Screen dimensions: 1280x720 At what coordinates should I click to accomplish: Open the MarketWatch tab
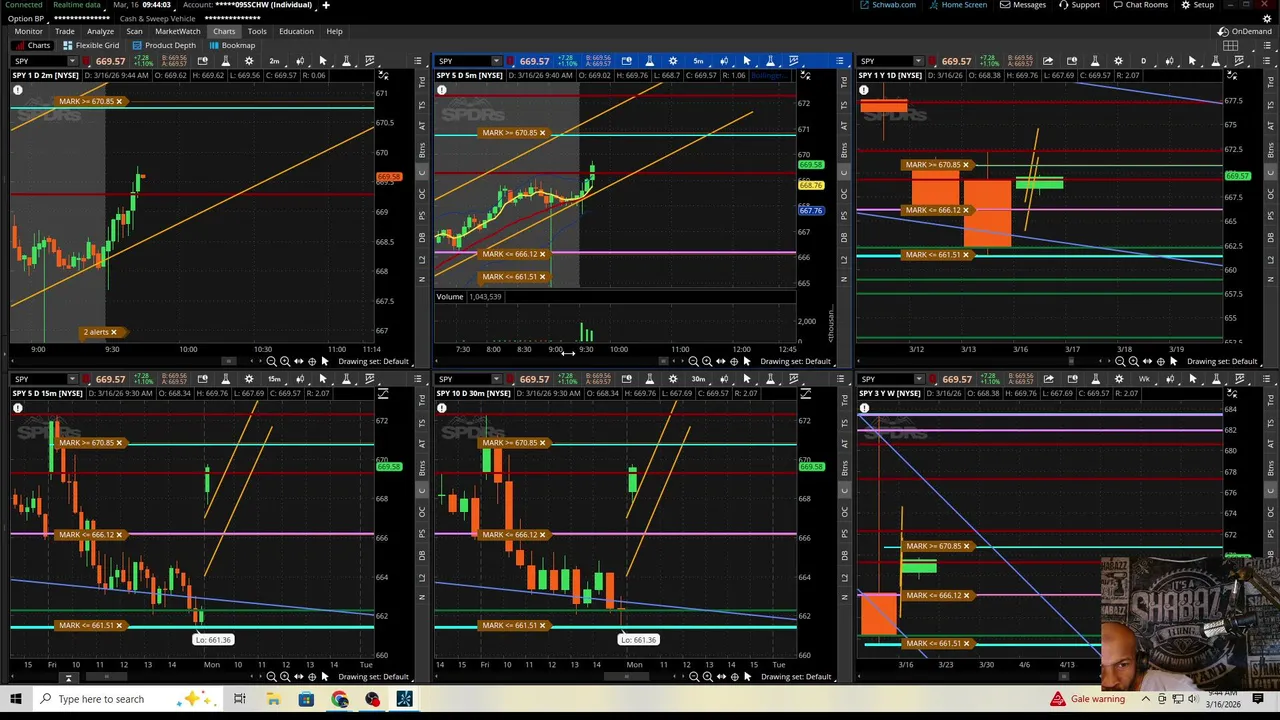click(177, 31)
